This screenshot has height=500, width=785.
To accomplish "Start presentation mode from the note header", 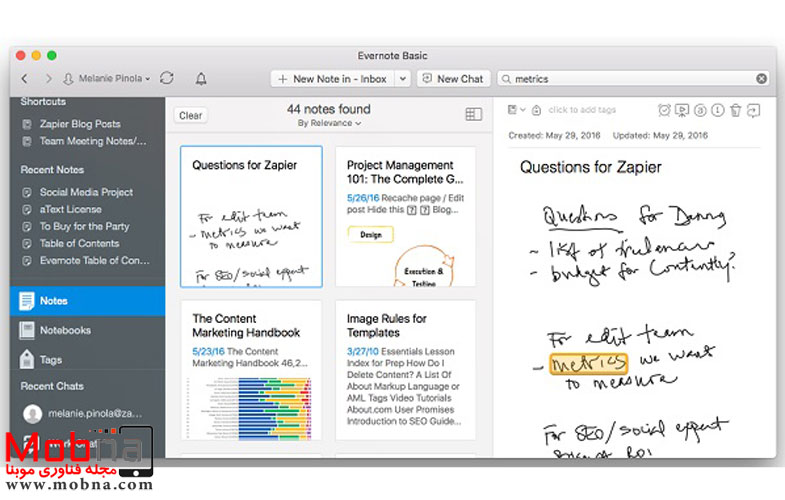I will [683, 110].
